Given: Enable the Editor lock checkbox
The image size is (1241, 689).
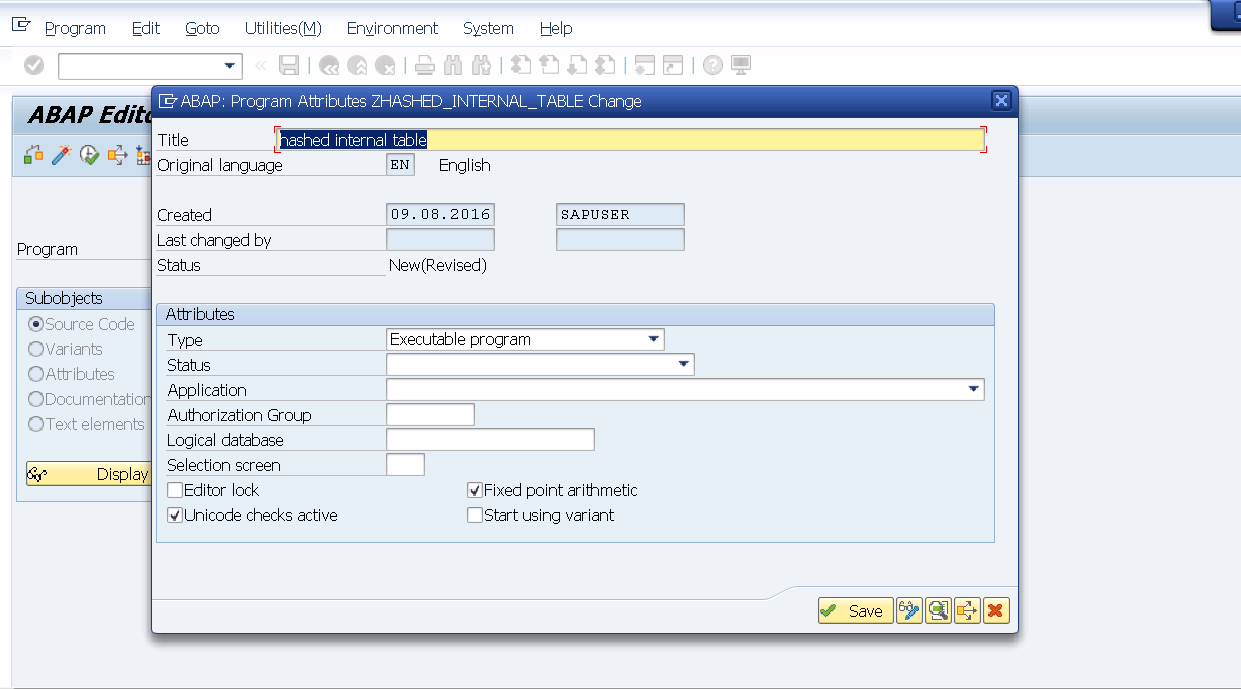Looking at the screenshot, I should (x=175, y=490).
